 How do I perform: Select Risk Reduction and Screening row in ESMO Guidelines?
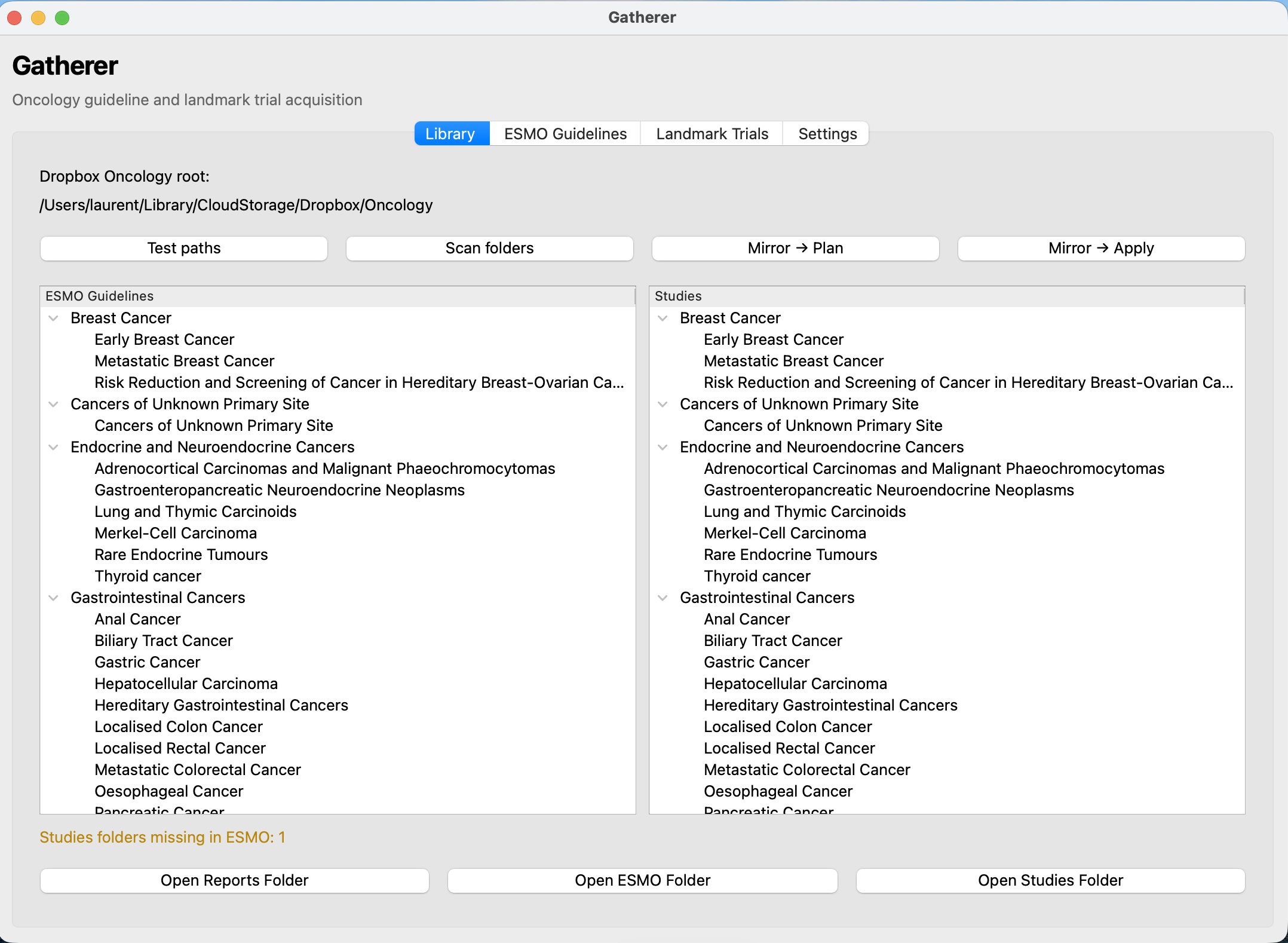[x=338, y=382]
